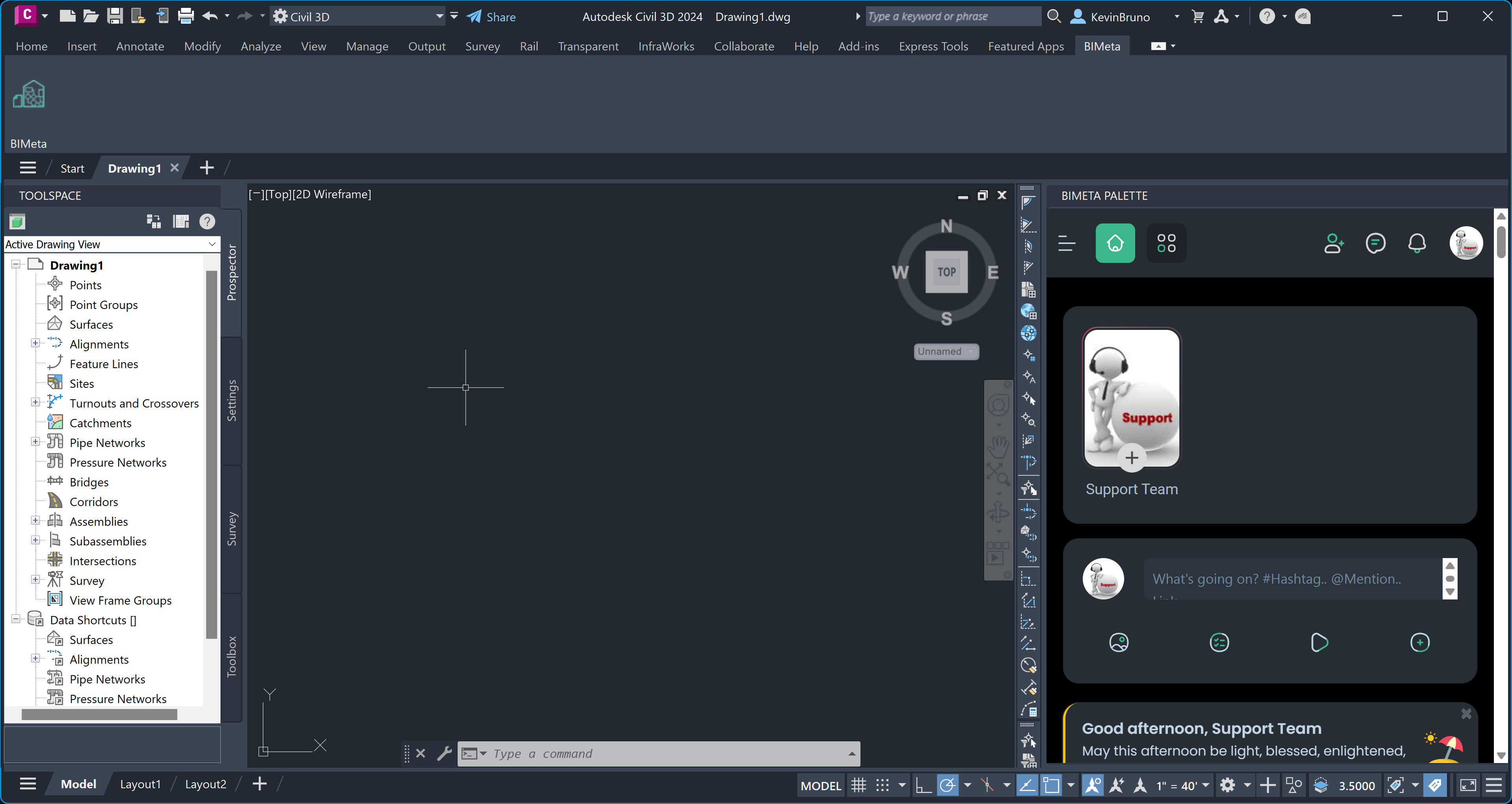Open command line customize wrench
Viewport: 1512px width, 804px height.
(444, 753)
